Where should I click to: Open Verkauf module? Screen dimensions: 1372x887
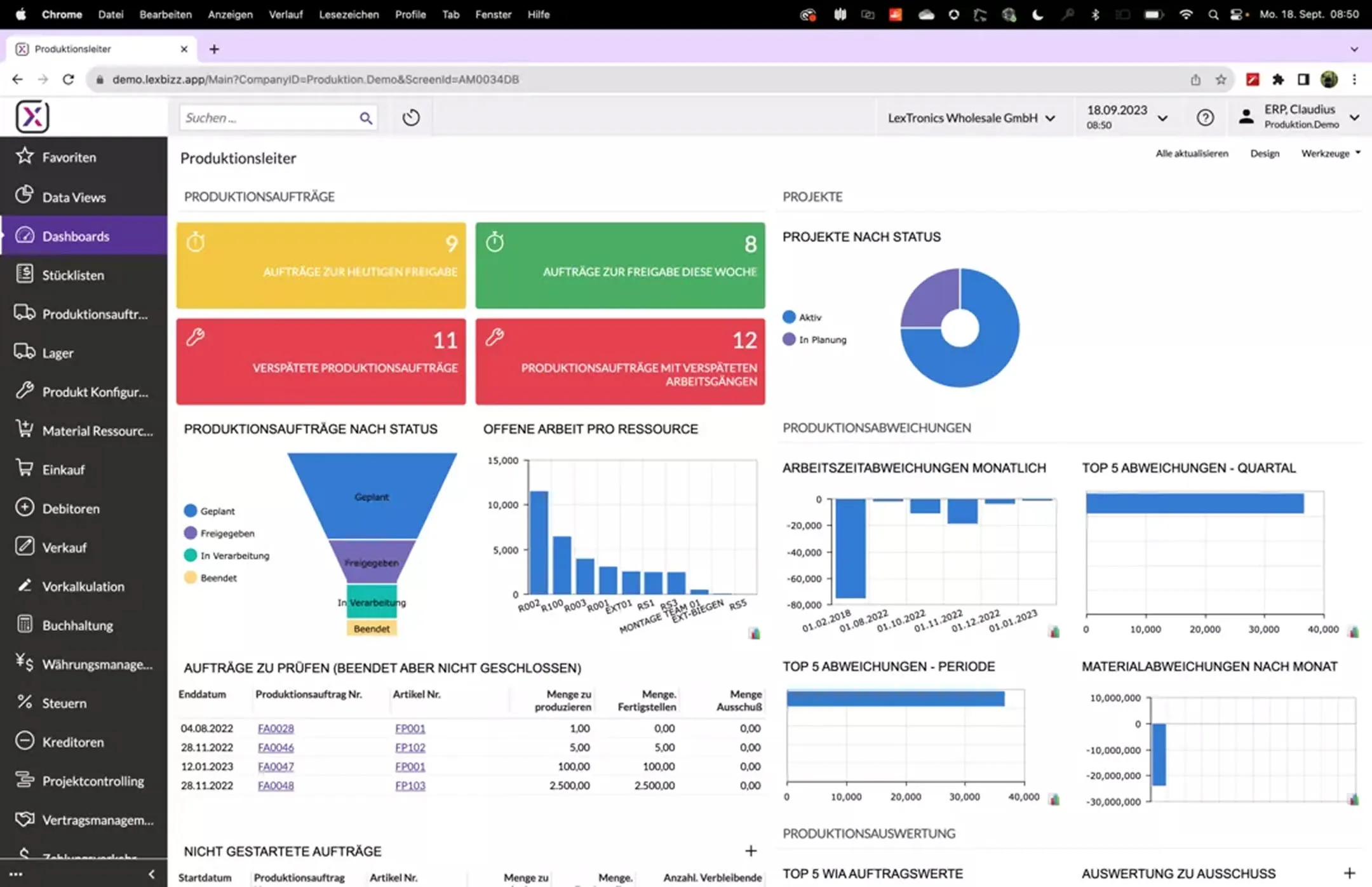pos(84,547)
